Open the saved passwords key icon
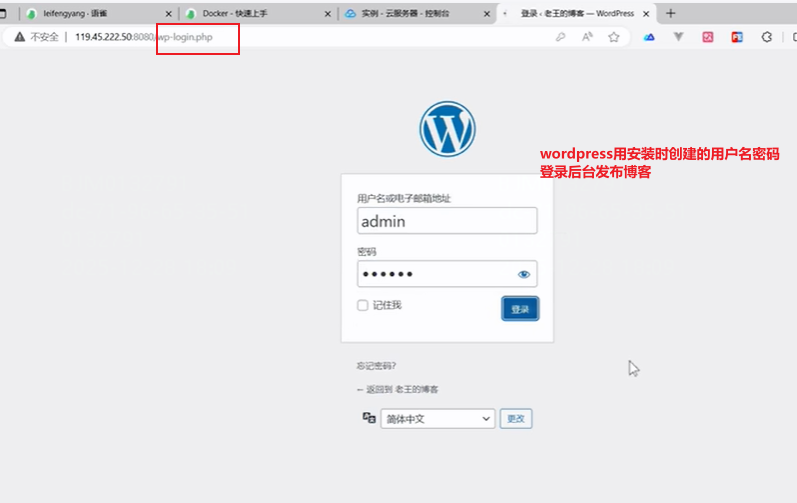Viewport: 797px width, 503px height. (560, 37)
